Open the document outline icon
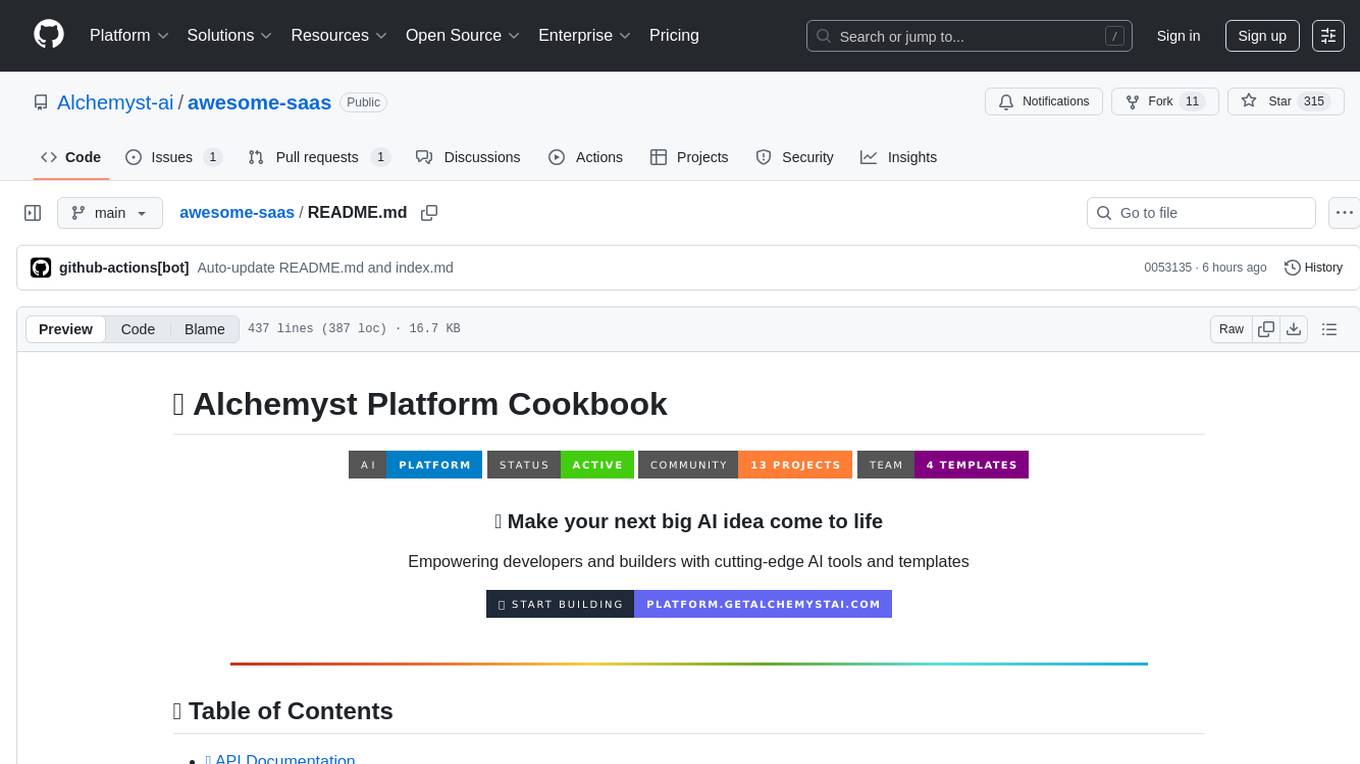Screen dimensions: 1360x764 coord(1329,329)
